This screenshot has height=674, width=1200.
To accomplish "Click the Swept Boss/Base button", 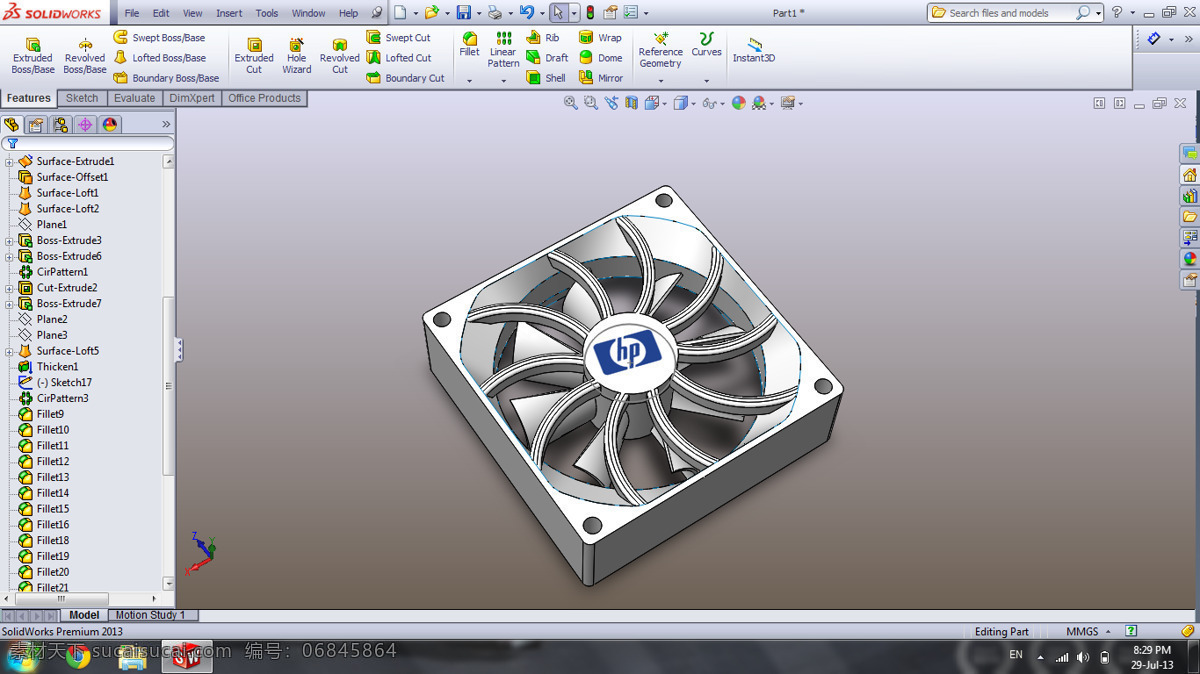I will click(159, 38).
